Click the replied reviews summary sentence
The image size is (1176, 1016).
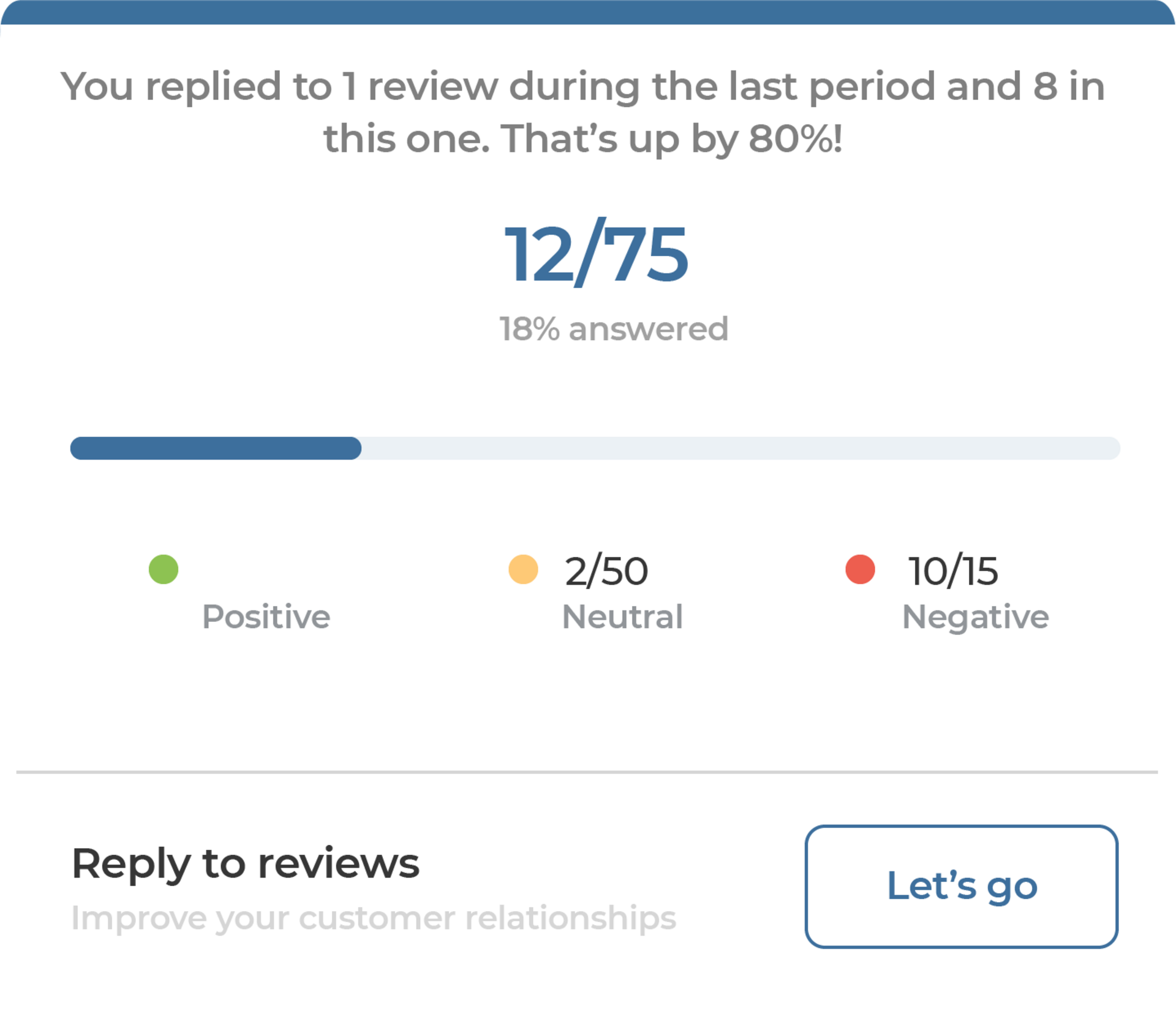pyautogui.click(x=582, y=86)
